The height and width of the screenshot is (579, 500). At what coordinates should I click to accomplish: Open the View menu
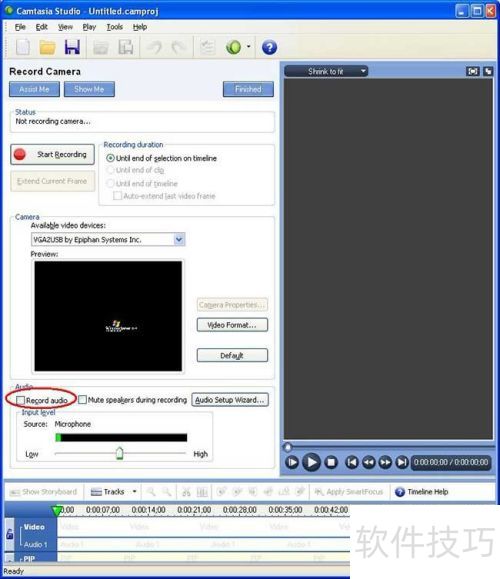[65, 27]
